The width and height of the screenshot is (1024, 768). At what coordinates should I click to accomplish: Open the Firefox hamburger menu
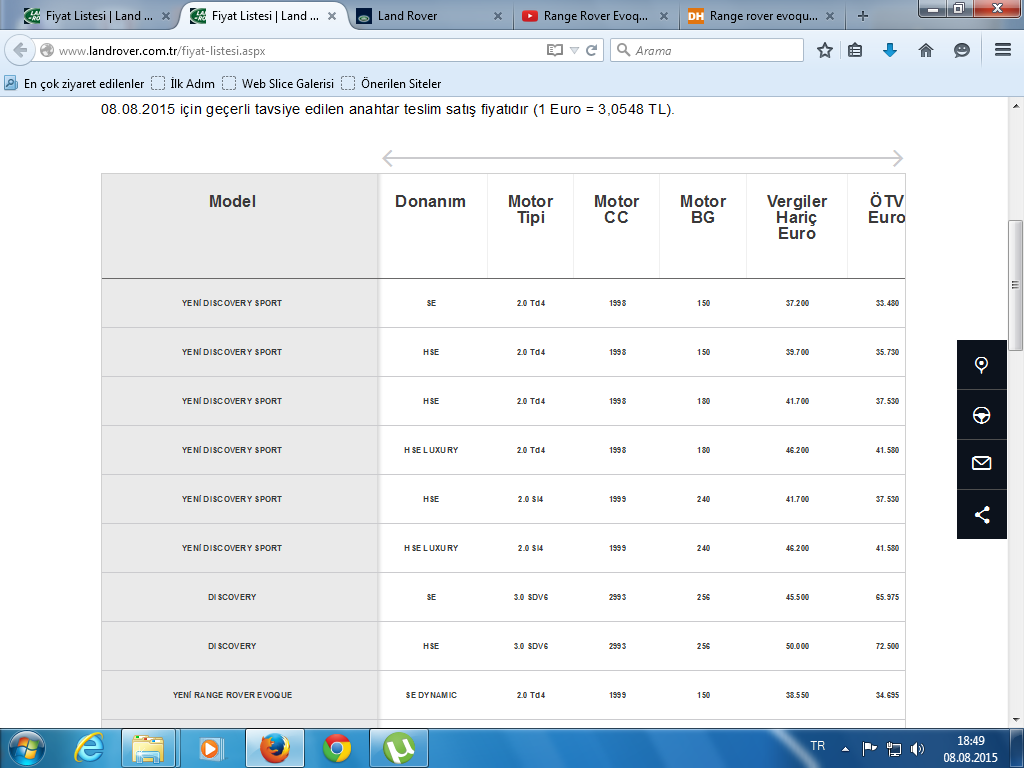[1003, 50]
